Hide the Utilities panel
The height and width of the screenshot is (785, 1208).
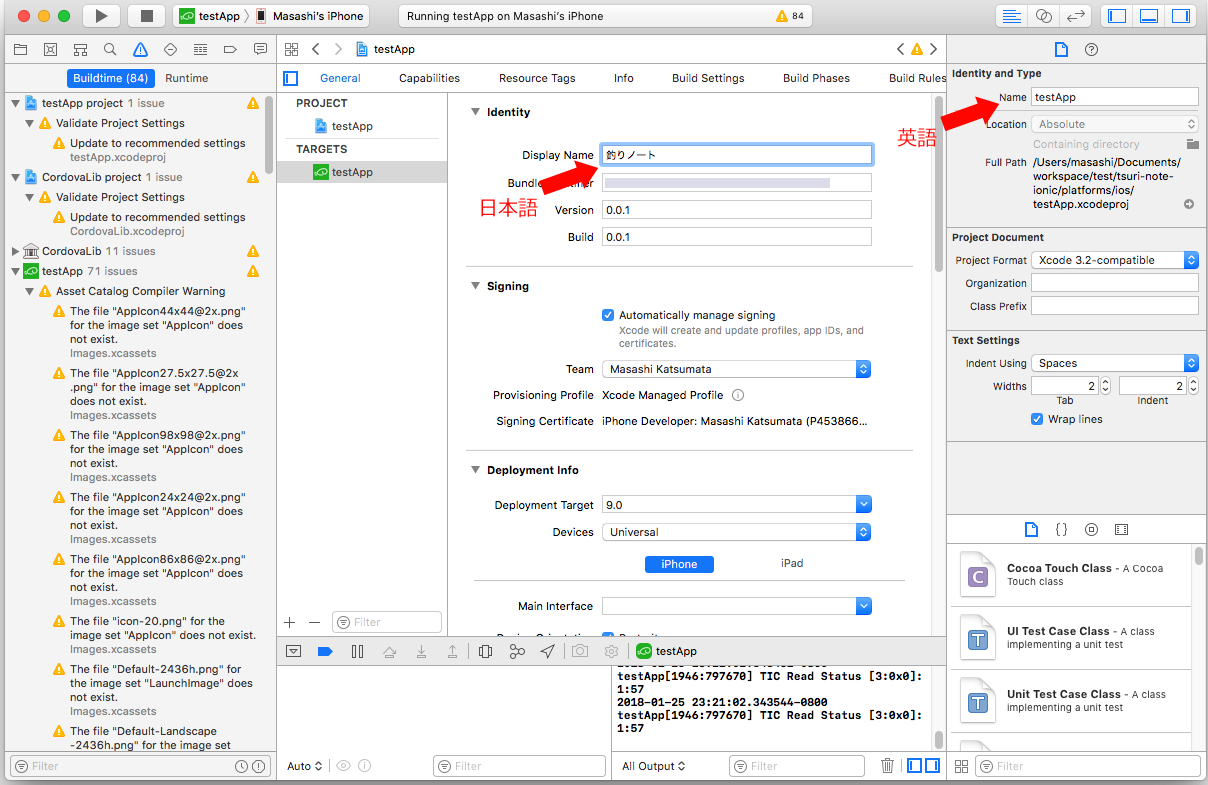coord(1181,16)
